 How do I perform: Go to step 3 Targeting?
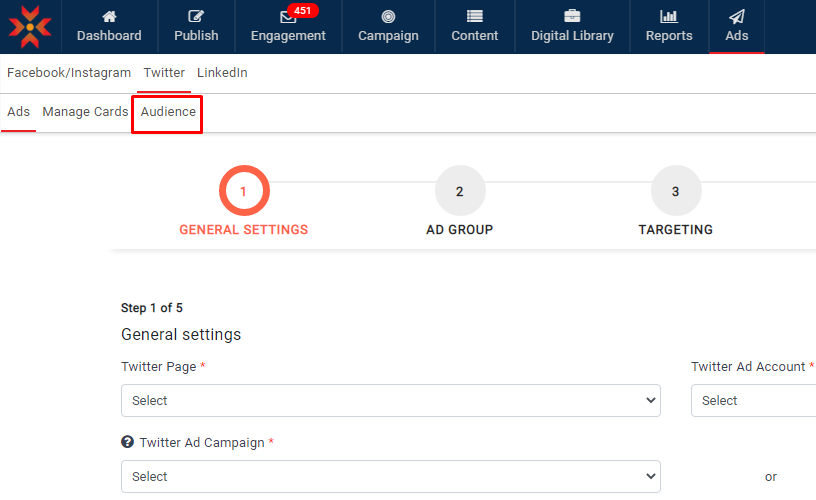676,191
